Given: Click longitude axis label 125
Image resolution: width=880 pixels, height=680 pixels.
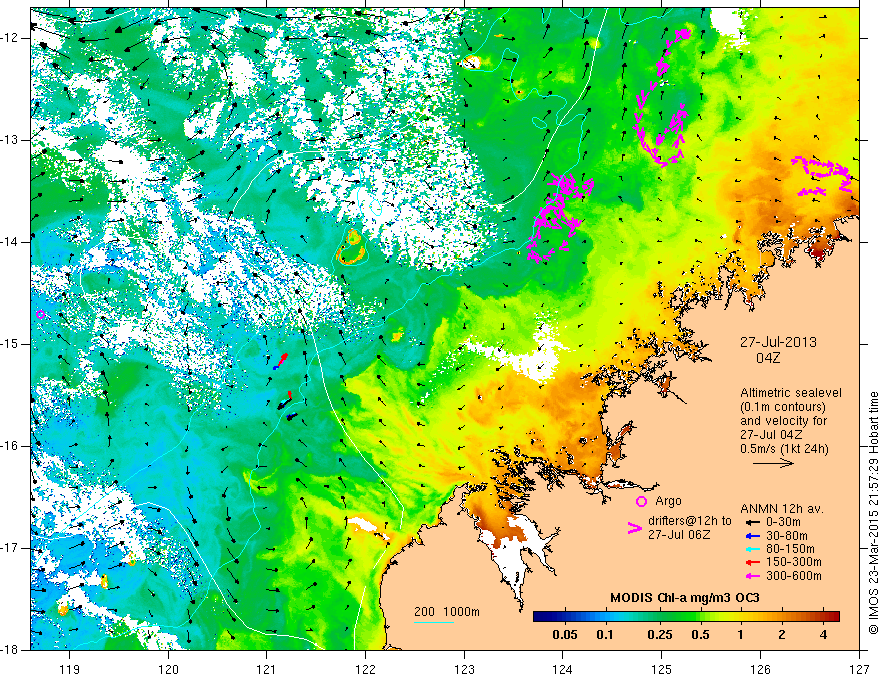Looking at the screenshot, I should [x=662, y=669].
